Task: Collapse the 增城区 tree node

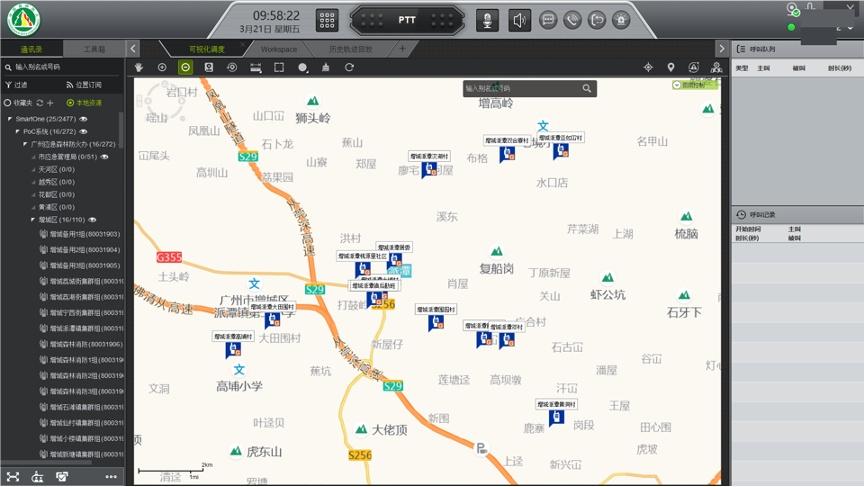Action: [x=33, y=219]
